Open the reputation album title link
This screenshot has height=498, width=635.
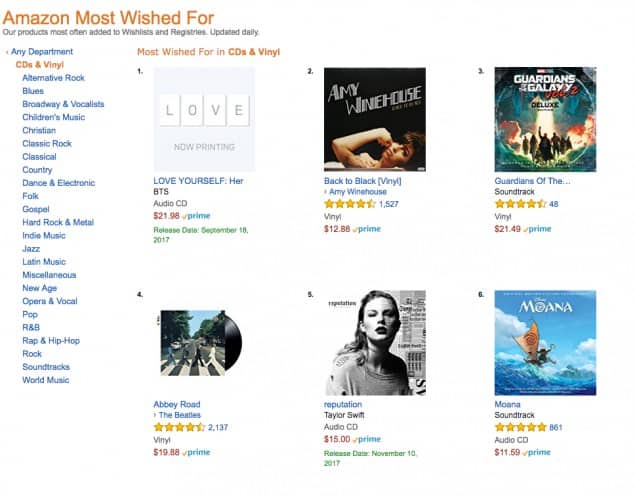pyautogui.click(x=343, y=404)
